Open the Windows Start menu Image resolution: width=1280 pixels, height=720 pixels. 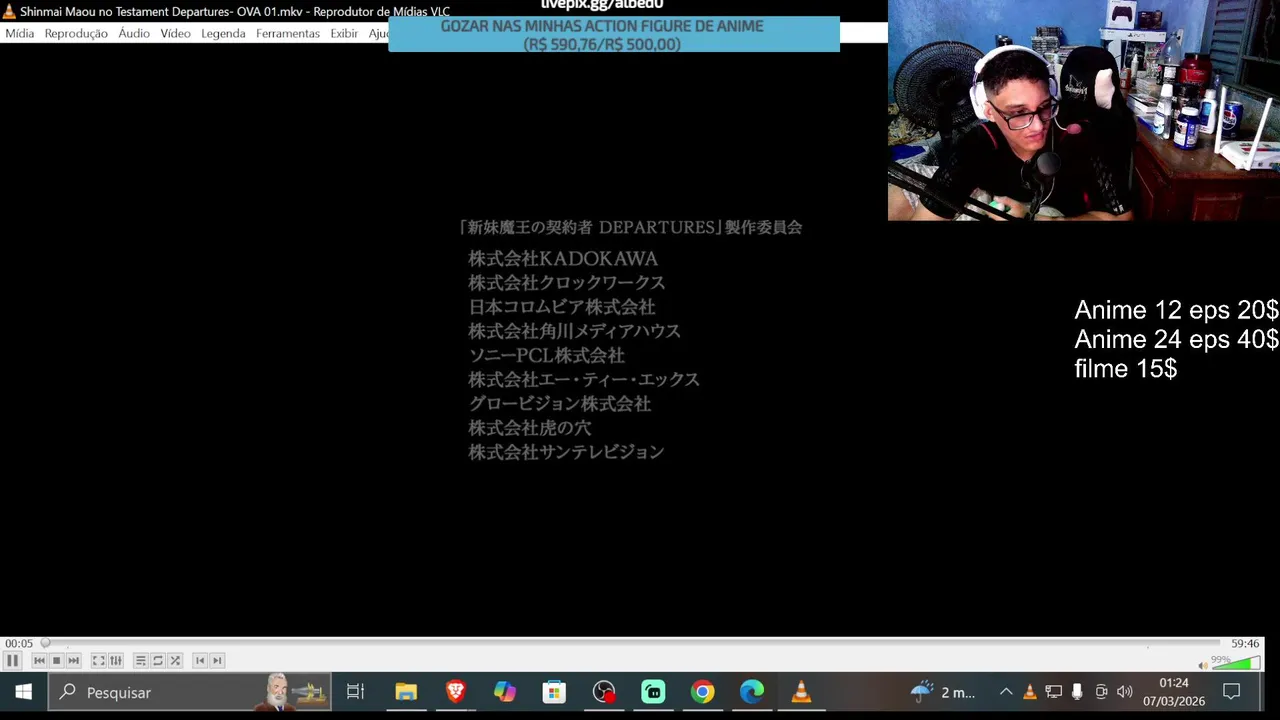pyautogui.click(x=23, y=692)
